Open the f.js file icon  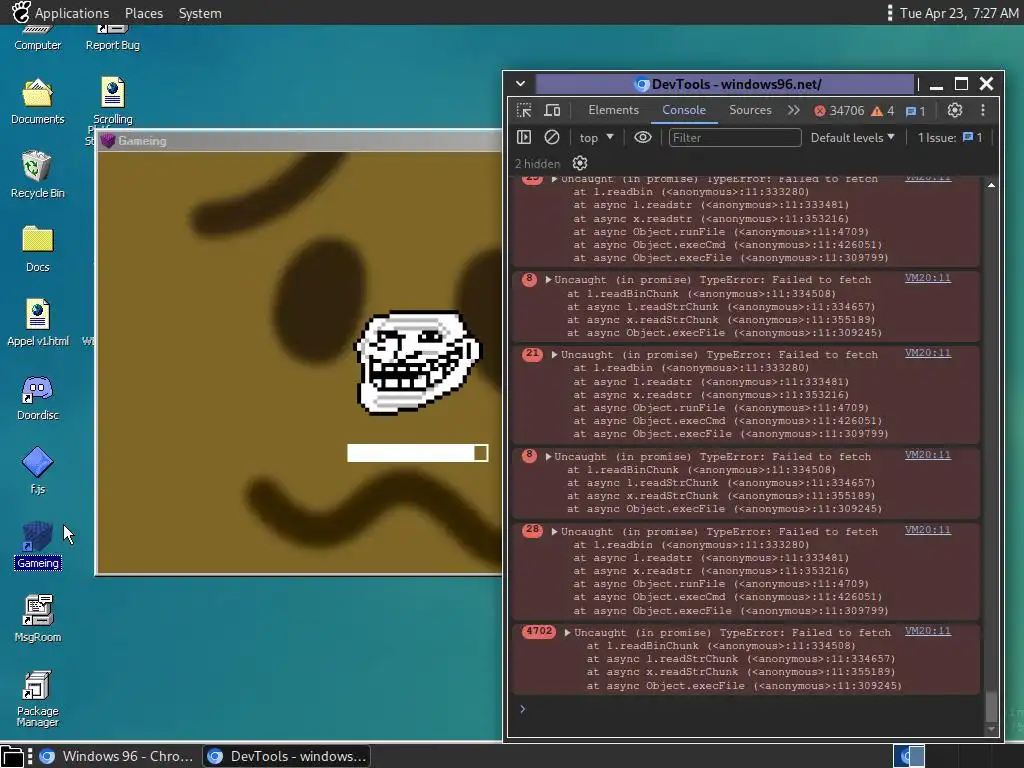click(x=37, y=471)
